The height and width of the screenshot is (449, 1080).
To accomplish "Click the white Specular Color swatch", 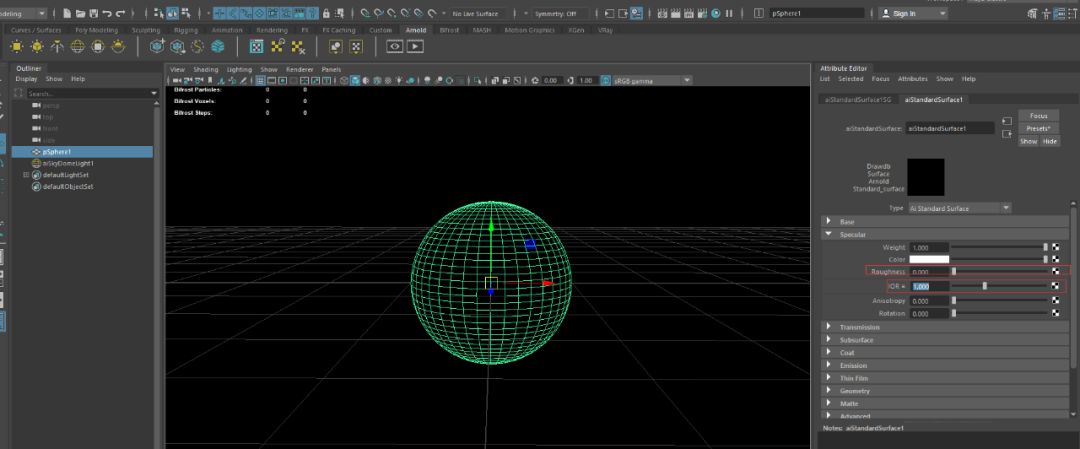I will tap(929, 259).
